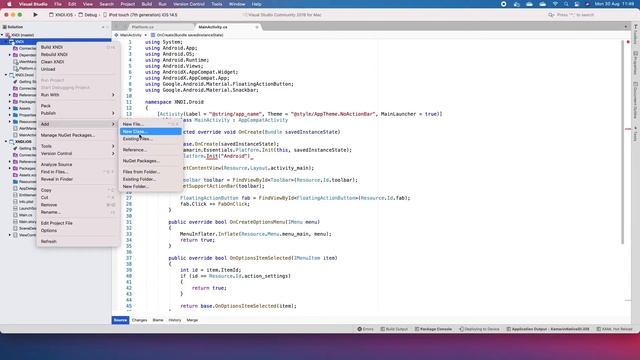Click the XNDI.iOS project icon
This screenshot has width=640, height=360.
[12, 142]
